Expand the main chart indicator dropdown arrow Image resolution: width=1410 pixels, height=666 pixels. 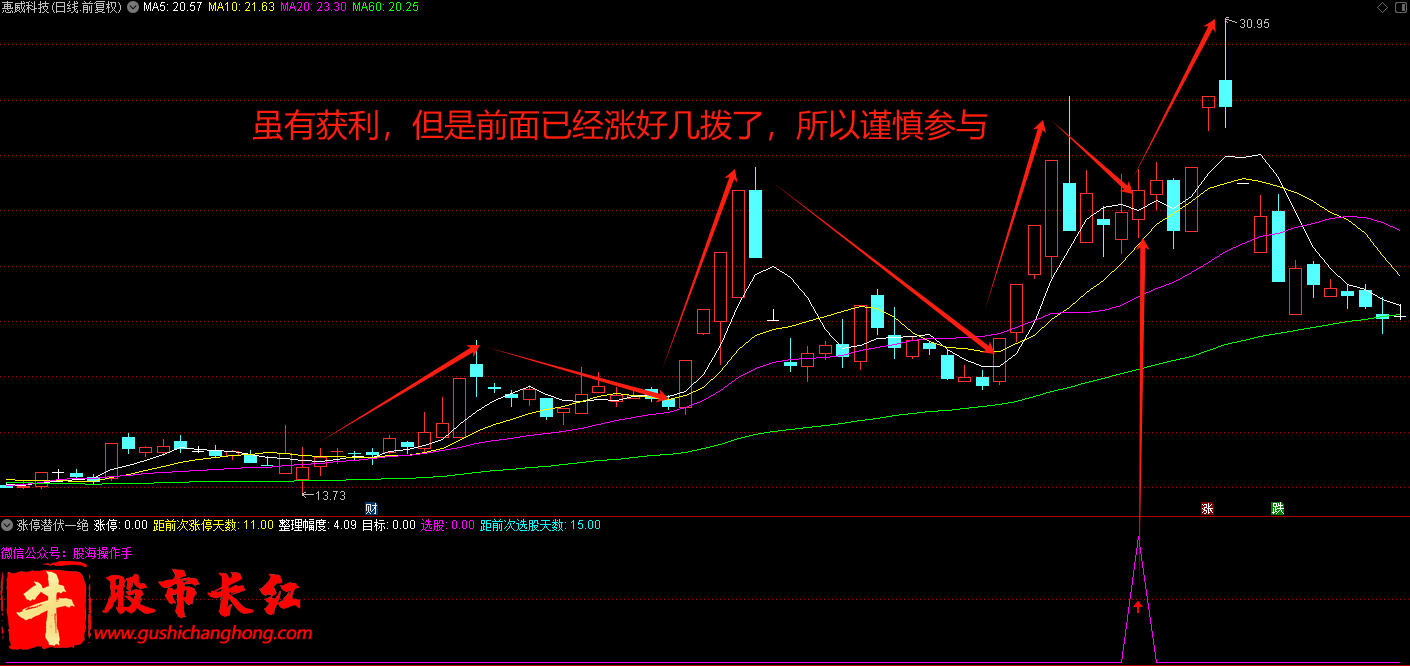tap(133, 7)
